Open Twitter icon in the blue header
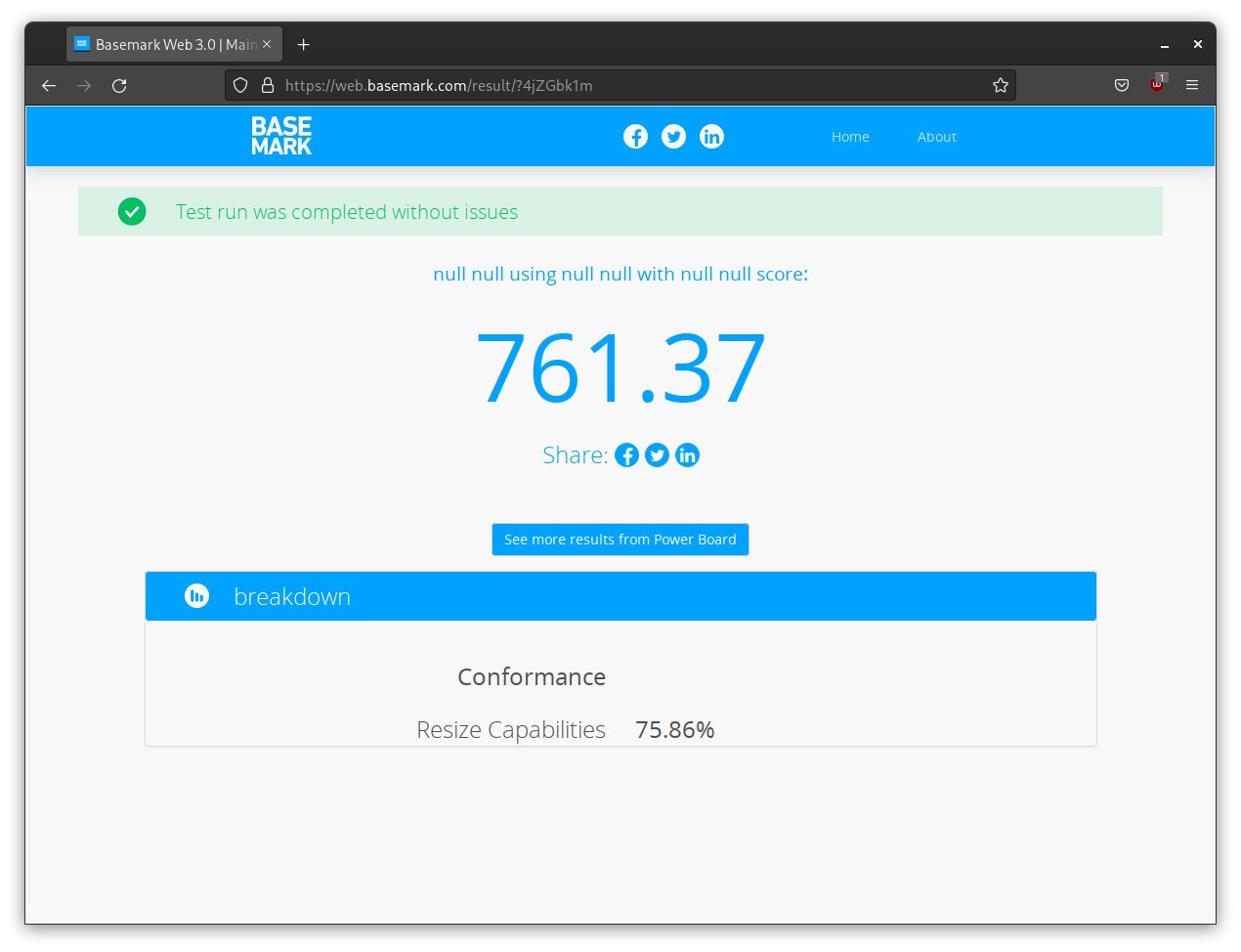Screen dimensions: 1241x952 (x=673, y=137)
